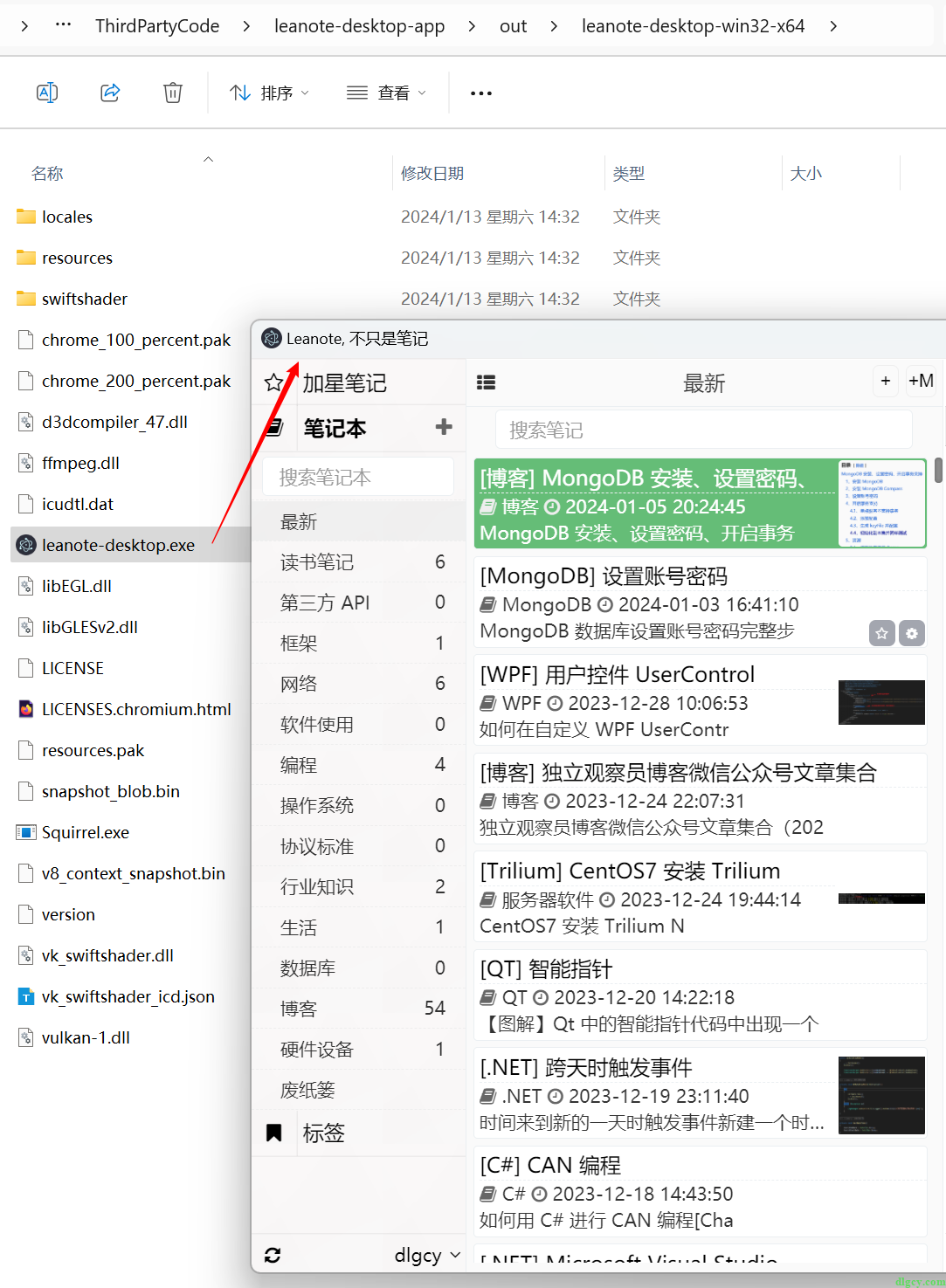Click back chevron at breadcrumb start
Image resolution: width=946 pixels, height=1288 pixels.
[24, 25]
